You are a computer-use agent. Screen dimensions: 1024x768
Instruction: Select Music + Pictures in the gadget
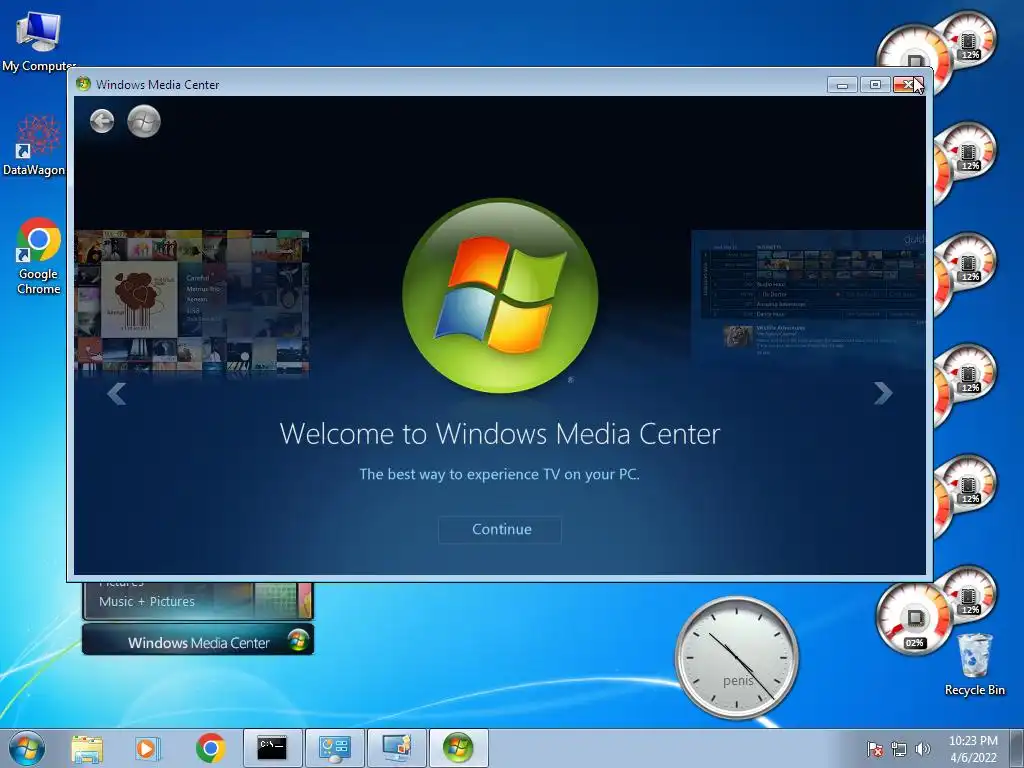[147, 601]
